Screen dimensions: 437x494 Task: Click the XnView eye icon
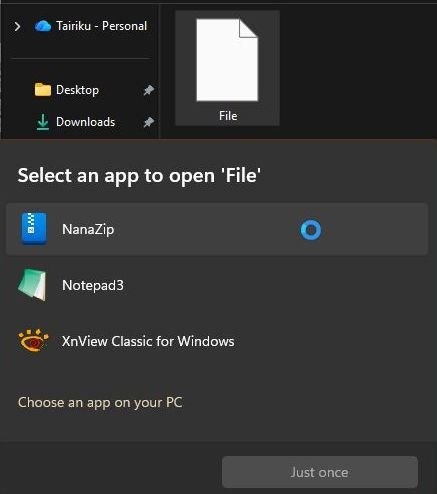tap(33, 340)
